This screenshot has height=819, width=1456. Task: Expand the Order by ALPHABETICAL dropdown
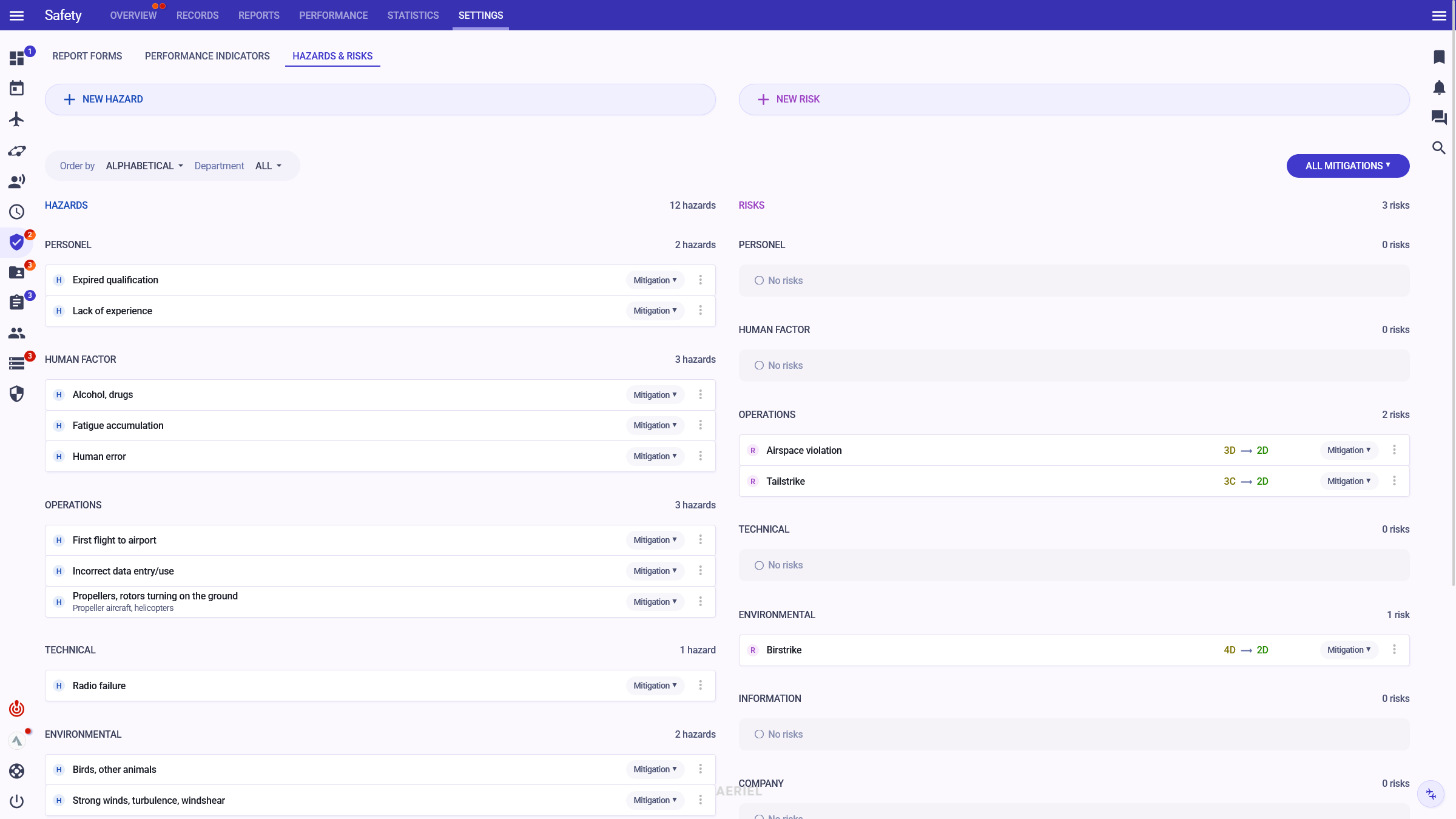tap(144, 166)
